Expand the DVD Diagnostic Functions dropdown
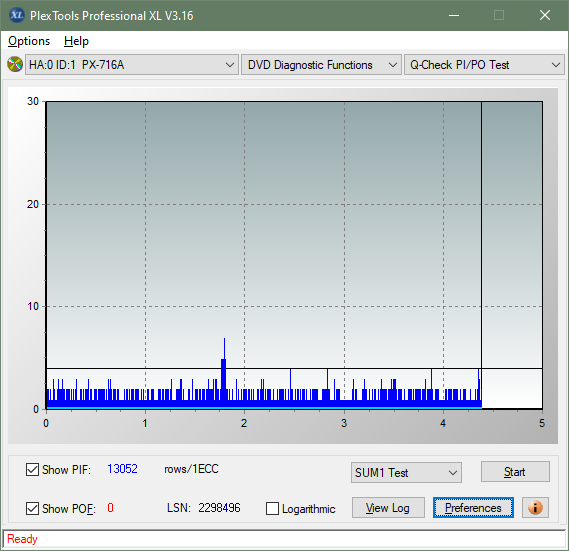569x551 pixels. coord(321,65)
